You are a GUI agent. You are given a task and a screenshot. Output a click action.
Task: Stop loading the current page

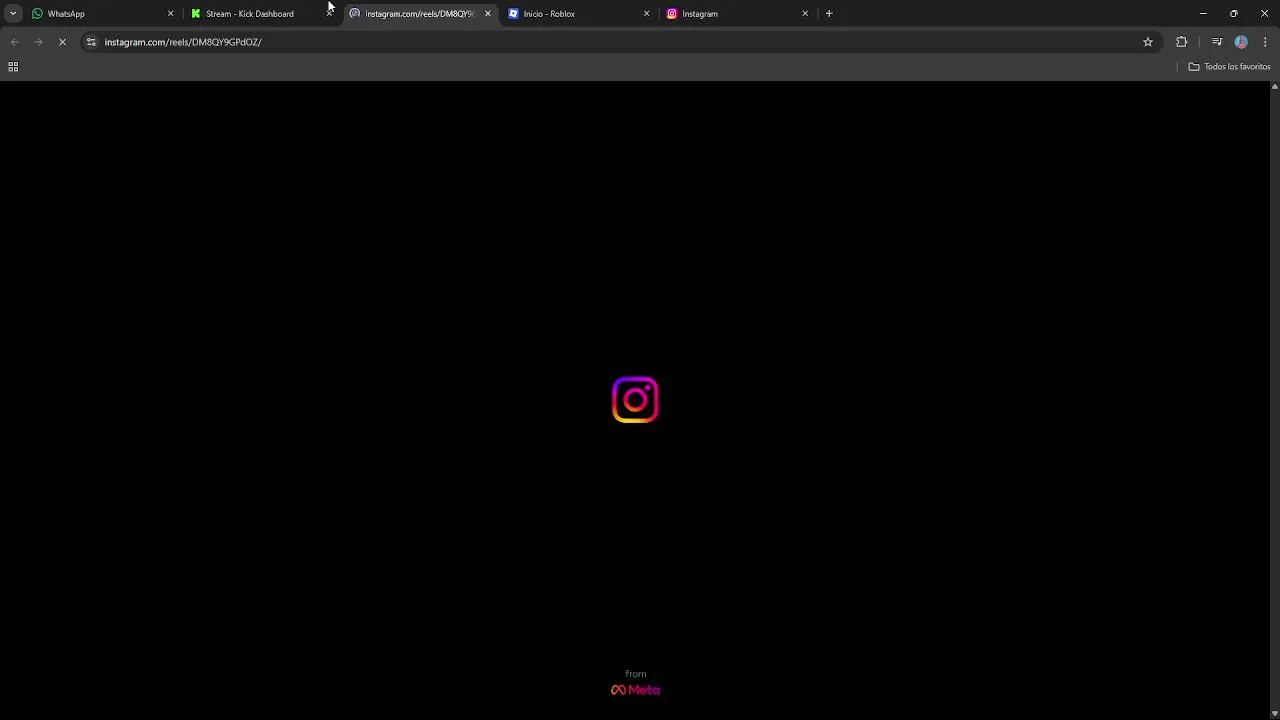coord(62,42)
